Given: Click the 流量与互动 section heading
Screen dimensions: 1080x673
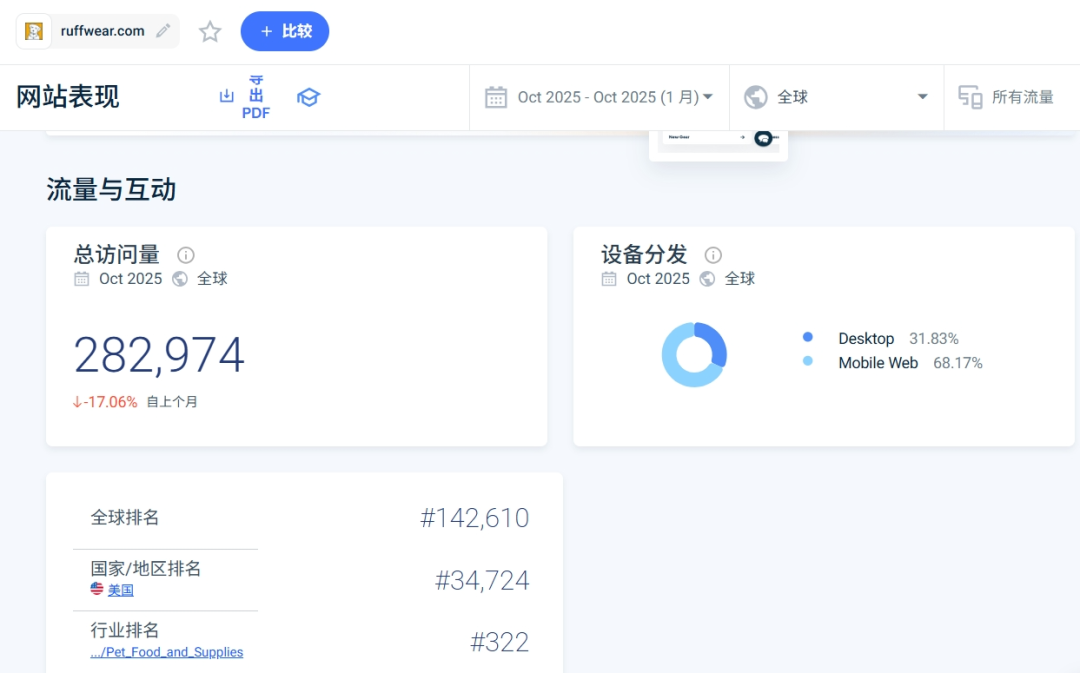Looking at the screenshot, I should (x=111, y=189).
